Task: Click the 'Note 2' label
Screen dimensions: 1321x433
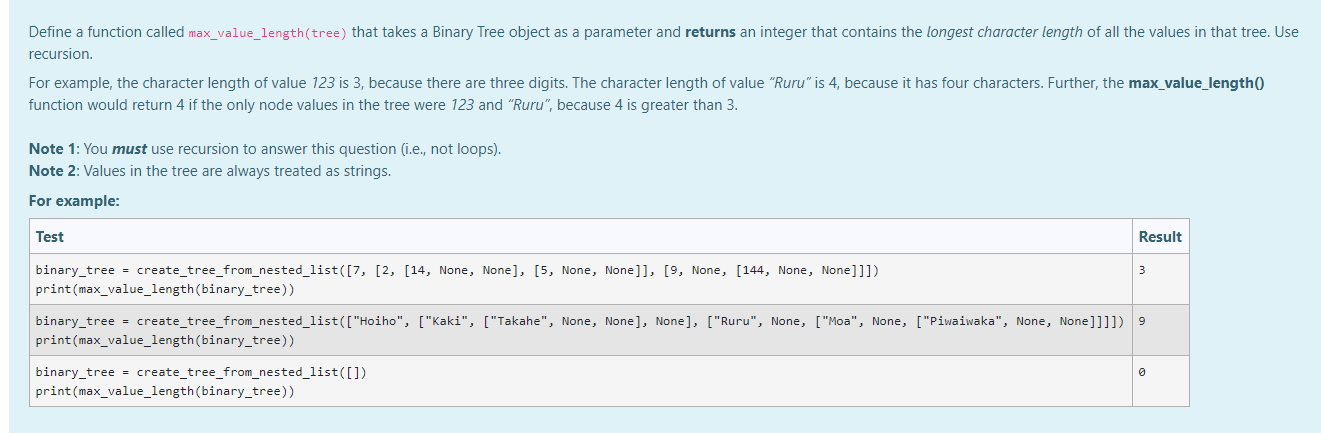Action: (53, 171)
